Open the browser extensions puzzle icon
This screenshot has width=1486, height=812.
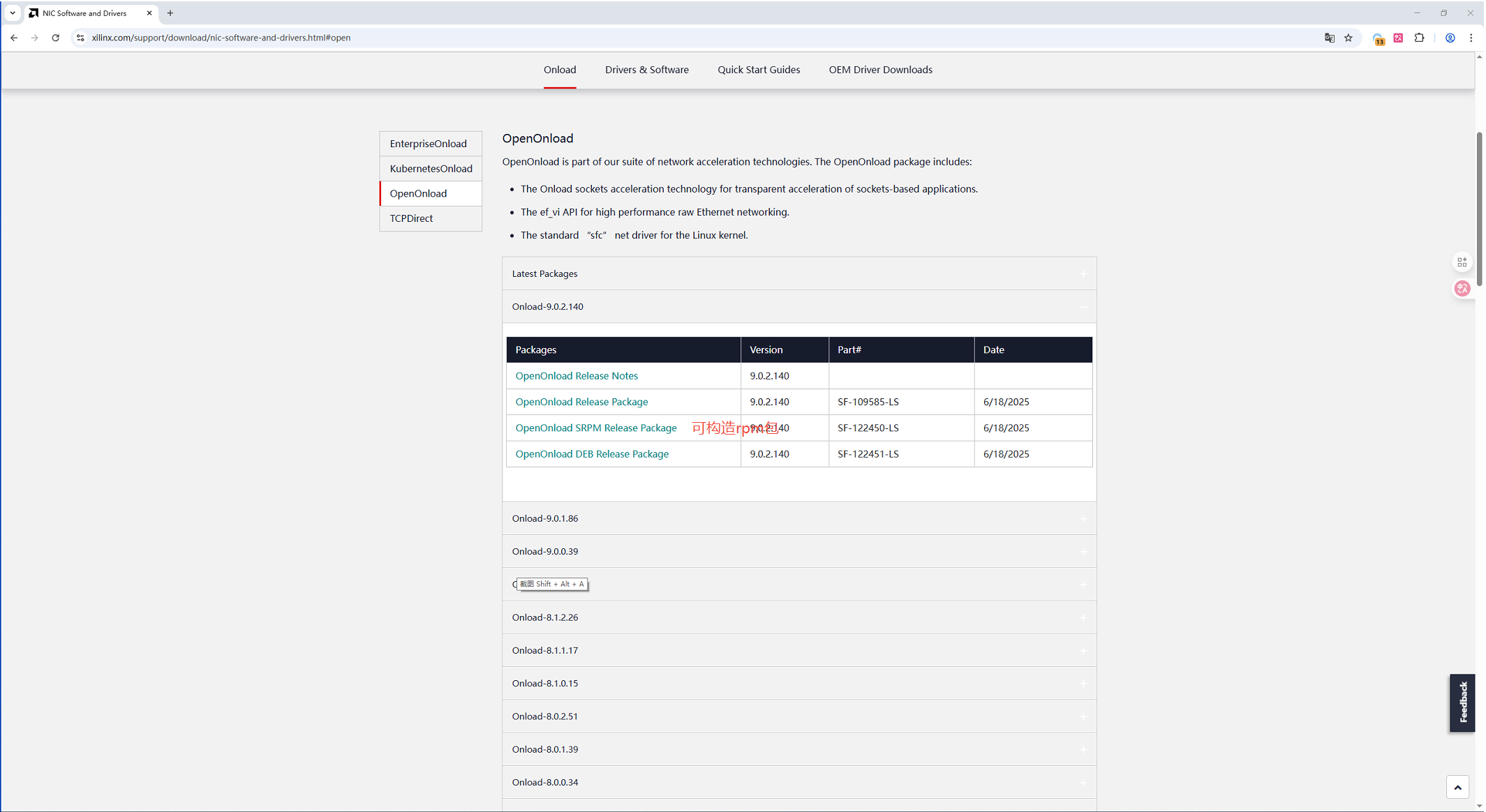[x=1419, y=38]
